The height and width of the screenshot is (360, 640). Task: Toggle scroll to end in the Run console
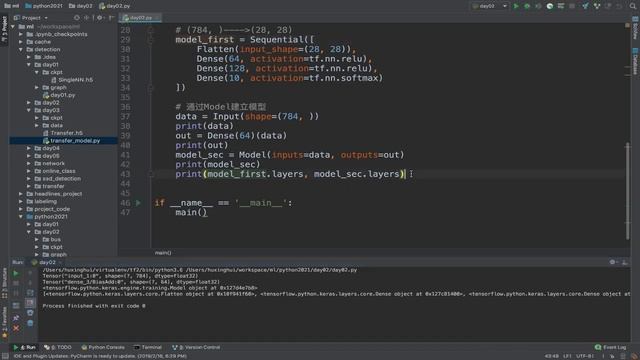pyautogui.click(x=30, y=303)
